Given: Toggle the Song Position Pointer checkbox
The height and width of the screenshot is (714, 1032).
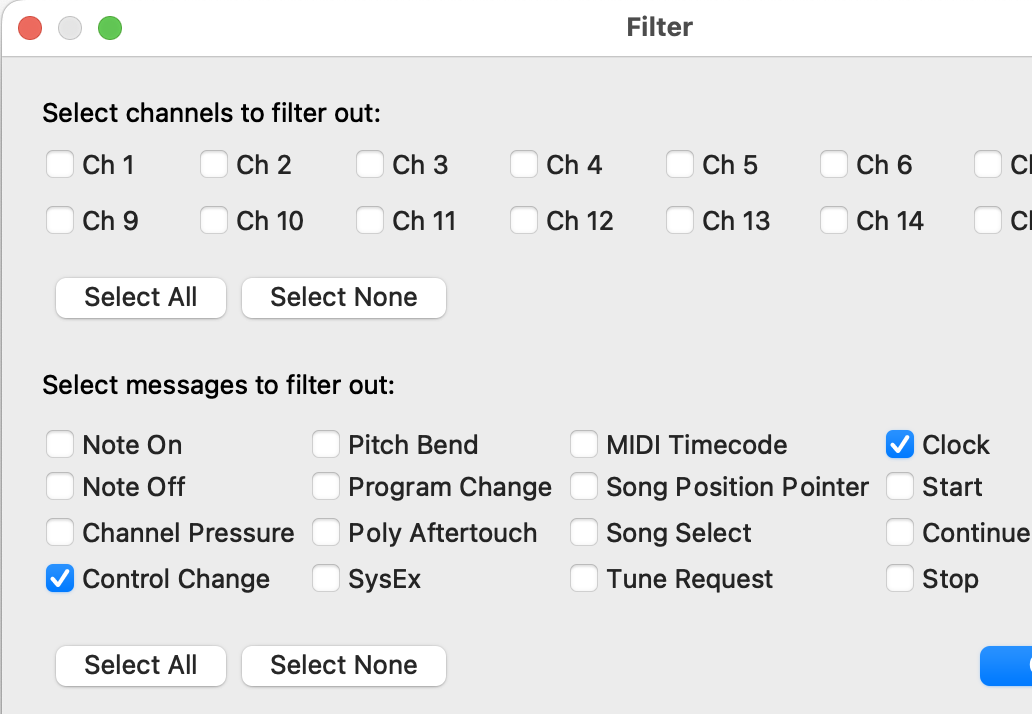Looking at the screenshot, I should [584, 487].
